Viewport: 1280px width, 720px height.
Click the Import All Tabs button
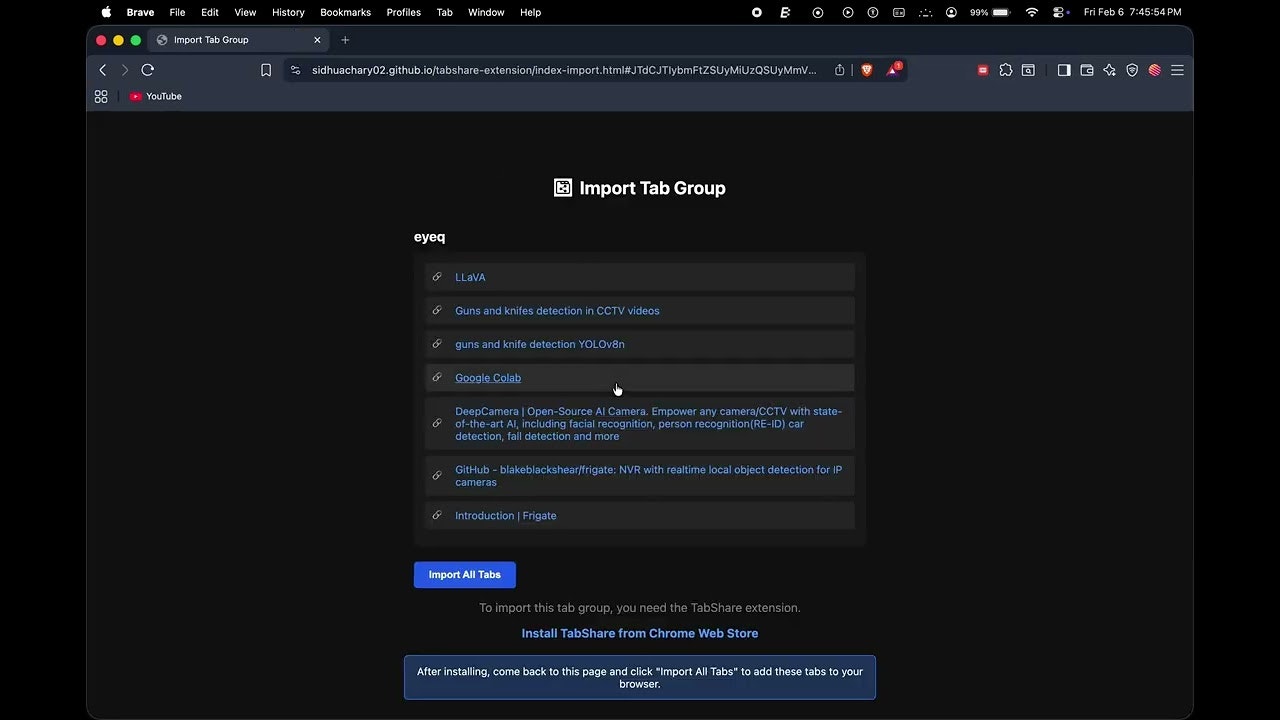click(464, 574)
